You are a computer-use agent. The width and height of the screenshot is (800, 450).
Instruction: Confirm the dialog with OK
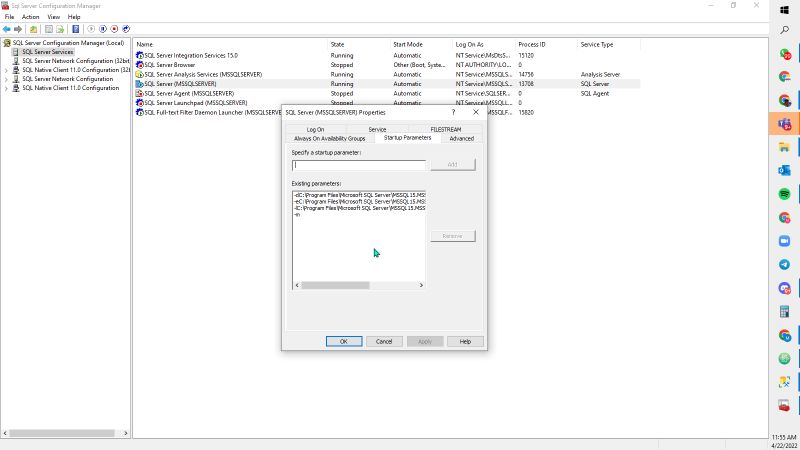344,341
